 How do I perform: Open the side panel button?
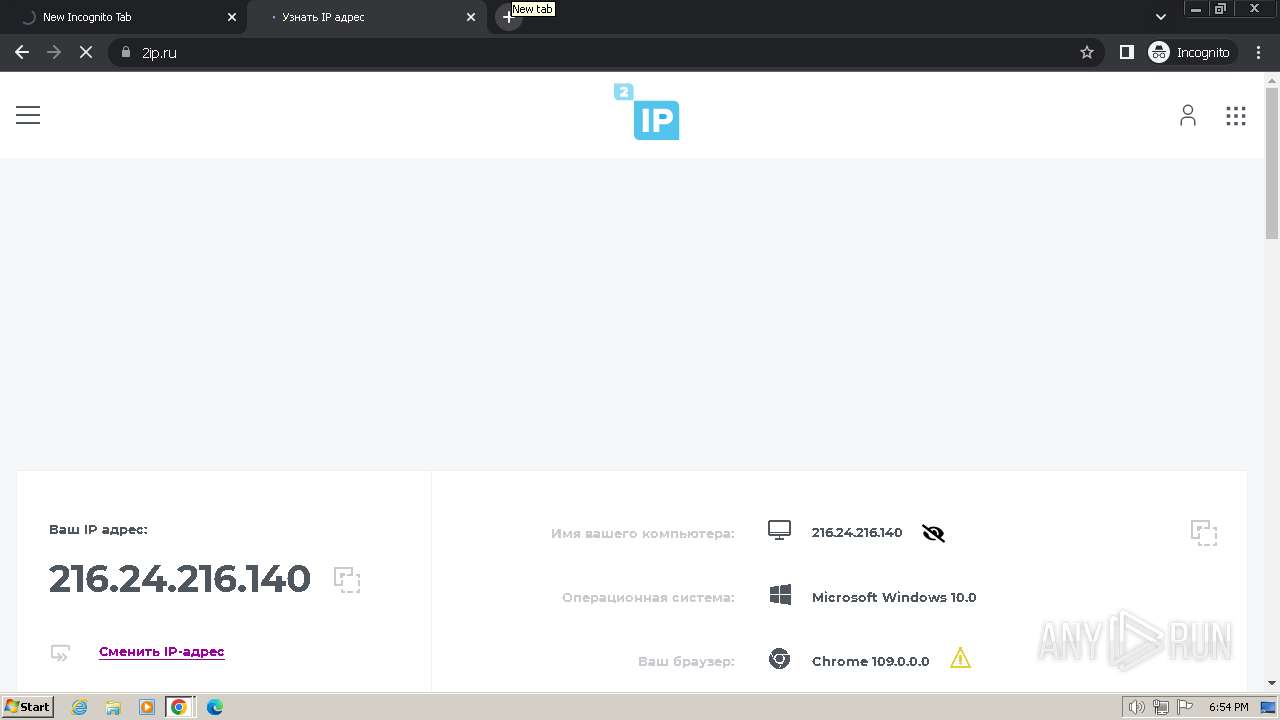[x=1127, y=52]
